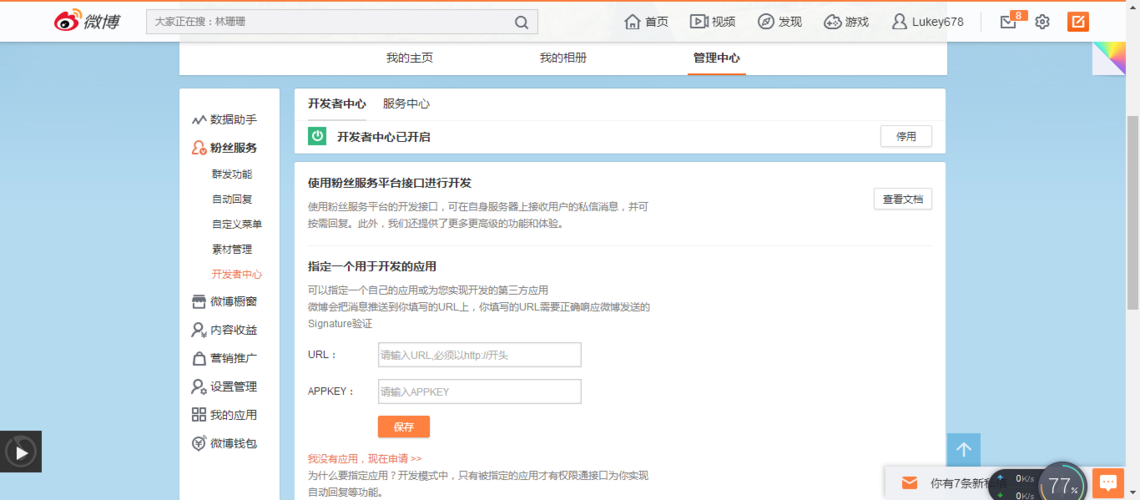1140x500 pixels.
Task: Click the 查看文档 button
Action: pos(902,199)
